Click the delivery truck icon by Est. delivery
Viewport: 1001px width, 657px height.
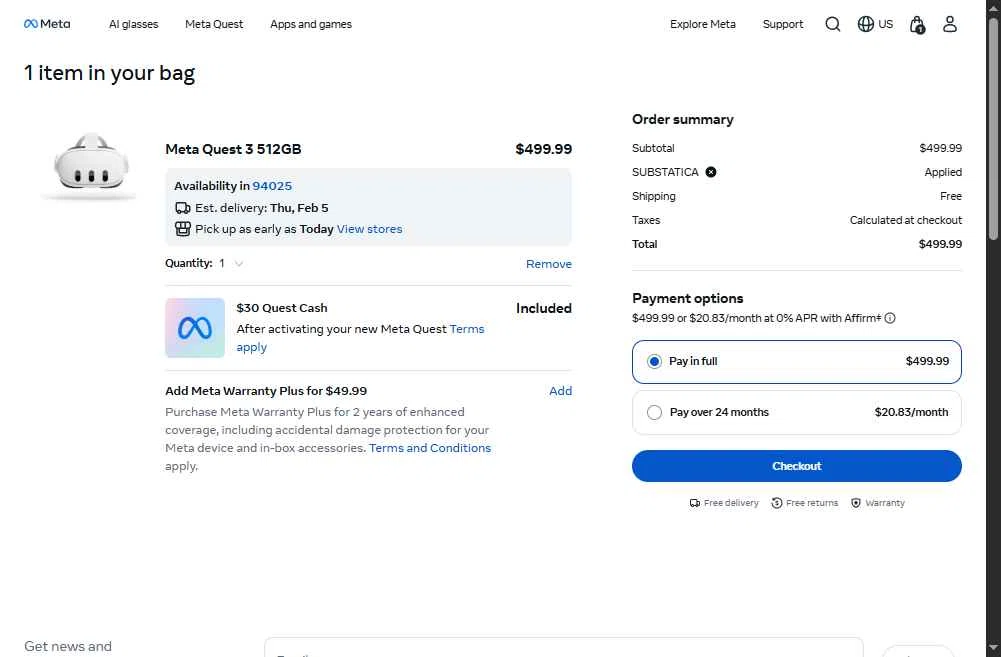pyautogui.click(x=183, y=208)
